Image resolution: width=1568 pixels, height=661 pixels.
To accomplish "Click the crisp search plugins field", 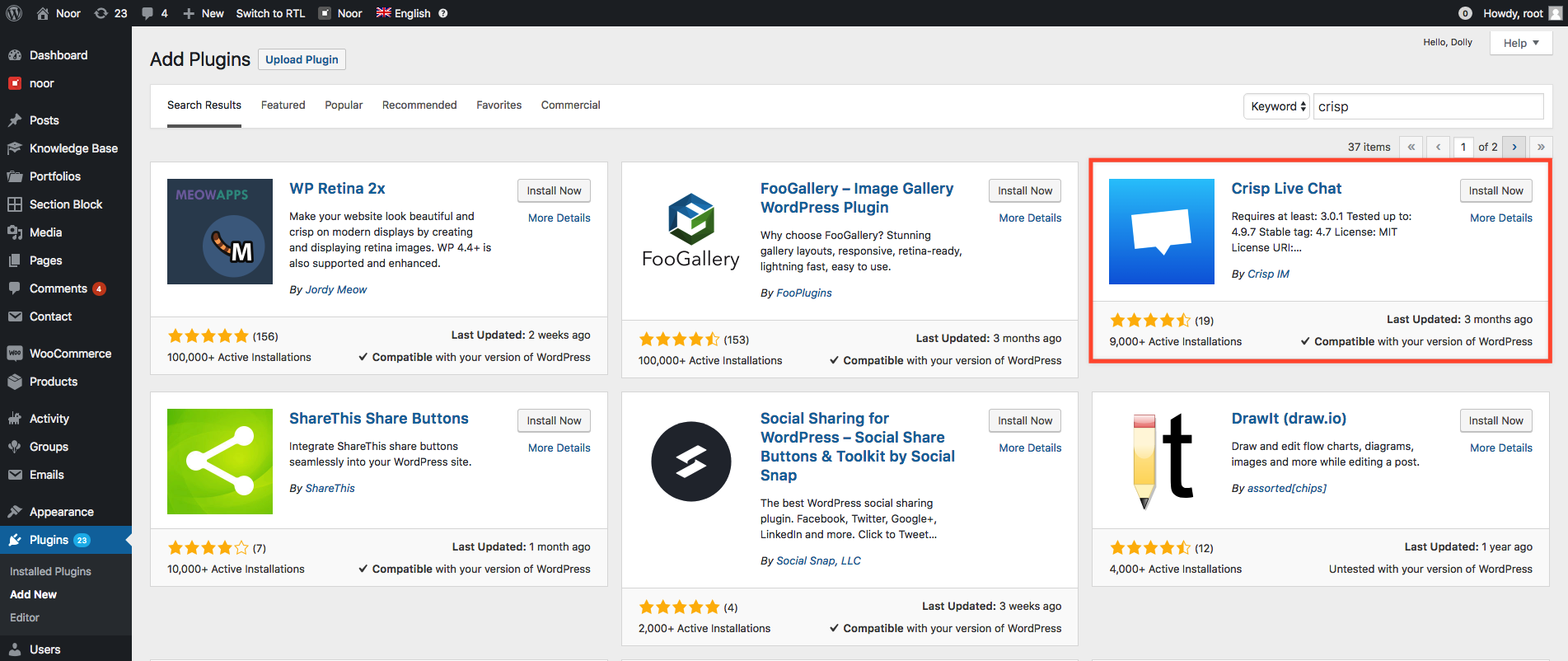I will [x=1428, y=106].
